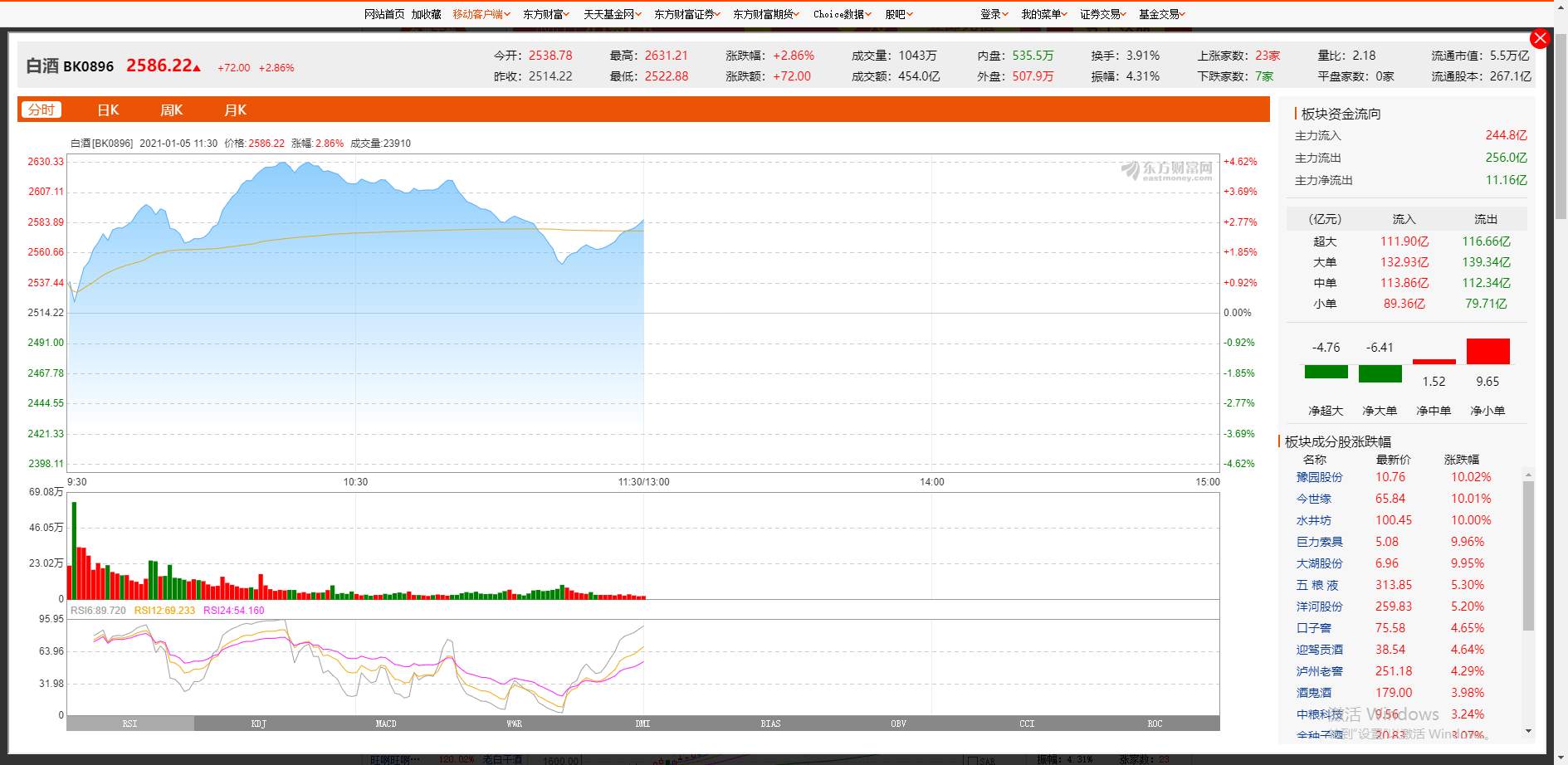Click the 加收藏 link
The image size is (1568, 765).
(427, 14)
